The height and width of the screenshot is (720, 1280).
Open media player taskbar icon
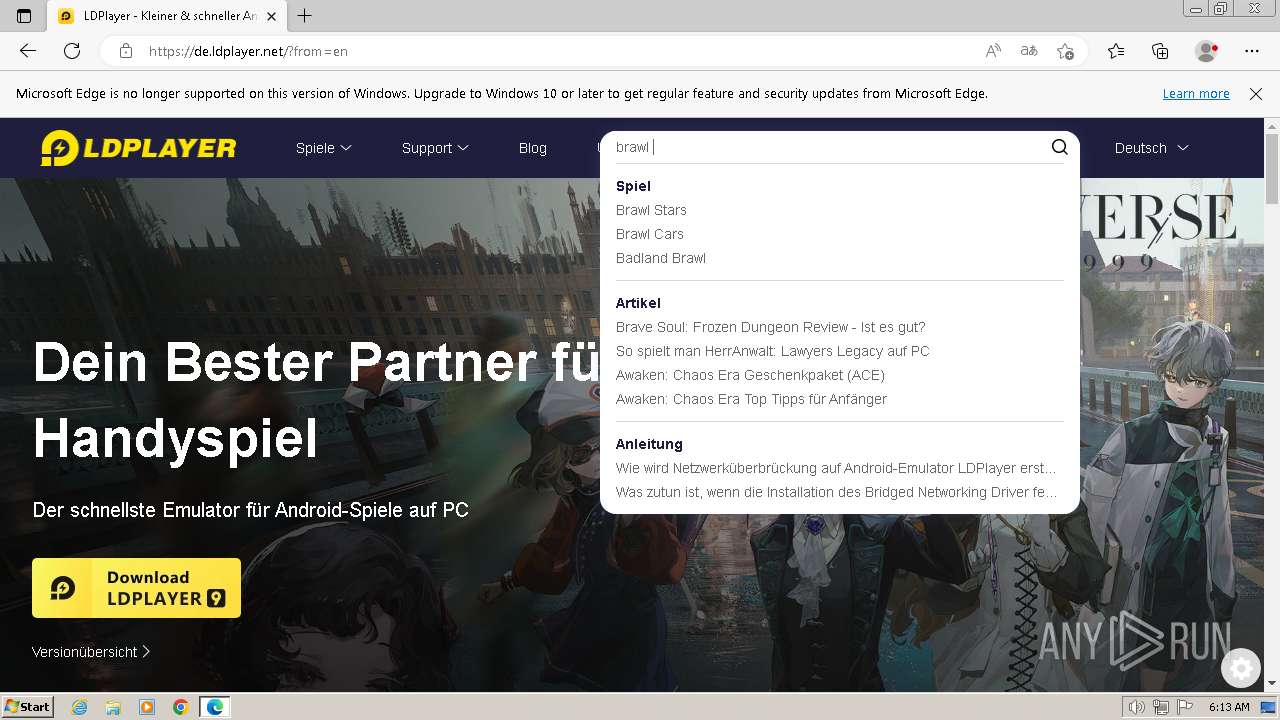click(x=147, y=707)
